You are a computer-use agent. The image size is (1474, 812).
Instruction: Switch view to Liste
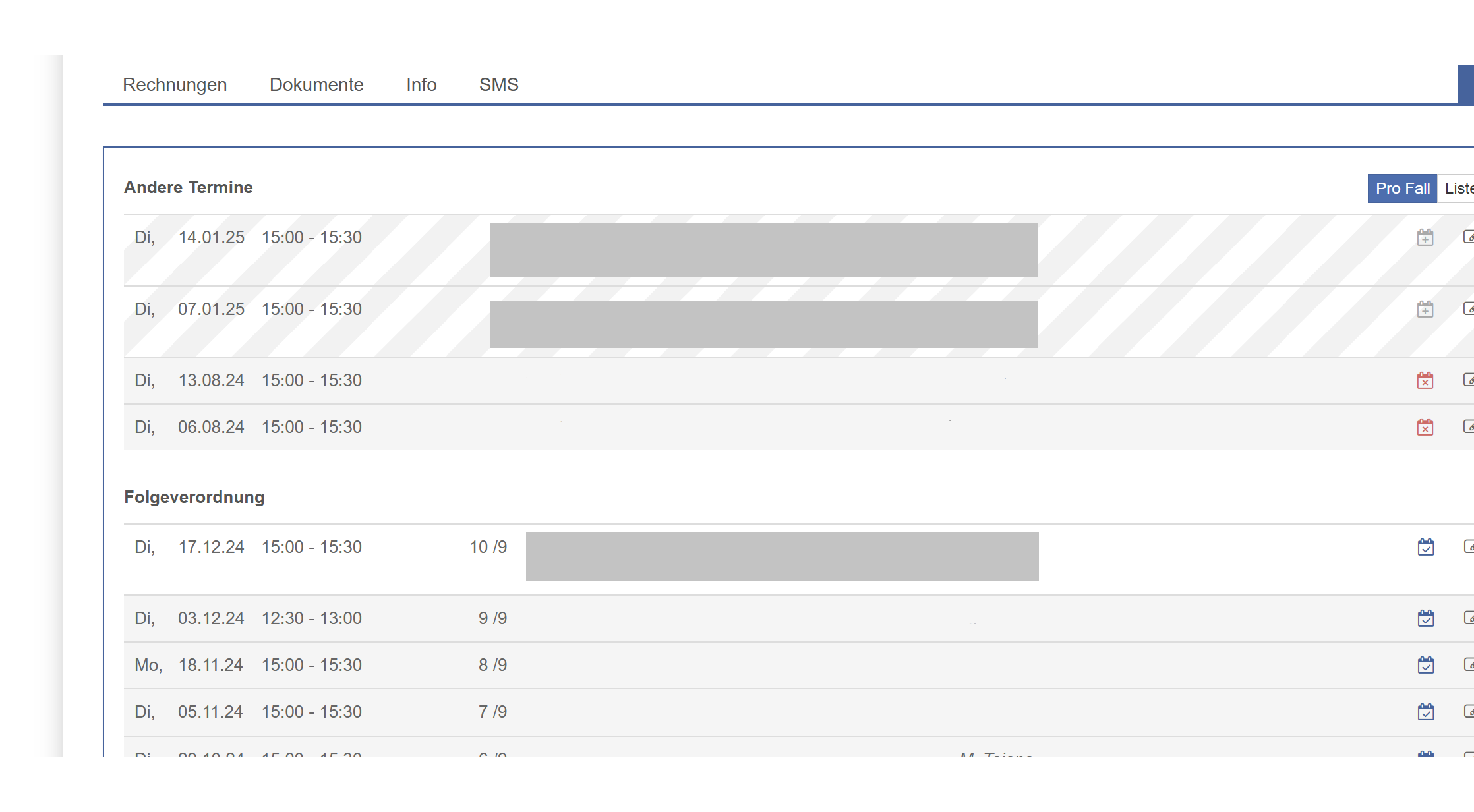point(1458,188)
